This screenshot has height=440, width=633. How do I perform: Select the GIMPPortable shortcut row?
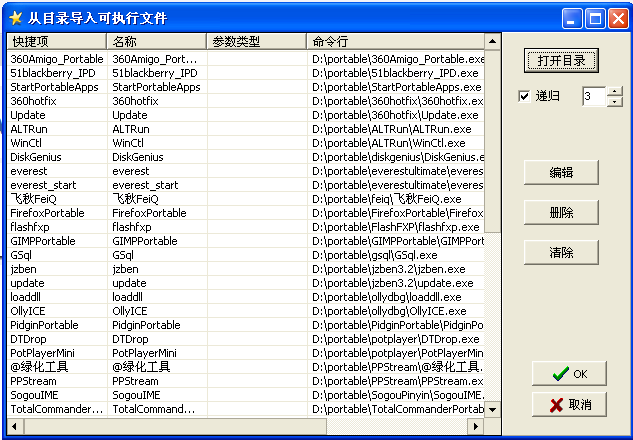click(245, 241)
